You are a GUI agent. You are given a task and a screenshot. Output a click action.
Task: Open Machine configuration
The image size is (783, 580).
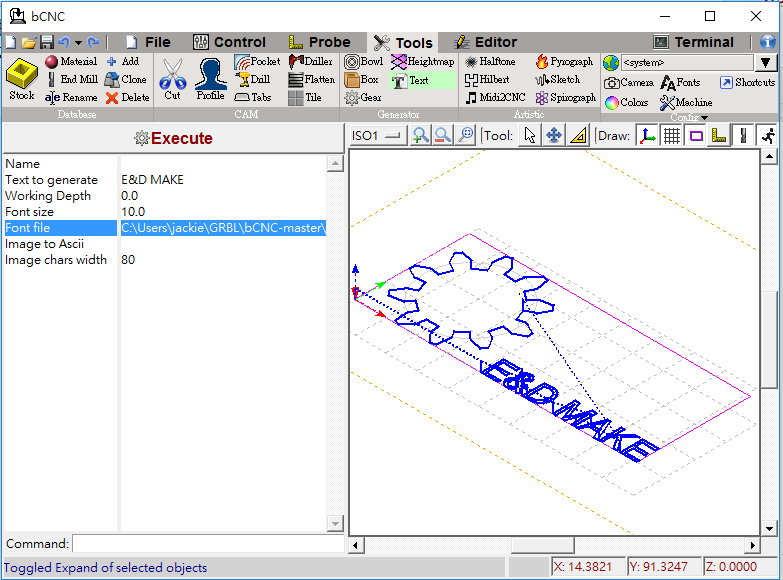(686, 102)
